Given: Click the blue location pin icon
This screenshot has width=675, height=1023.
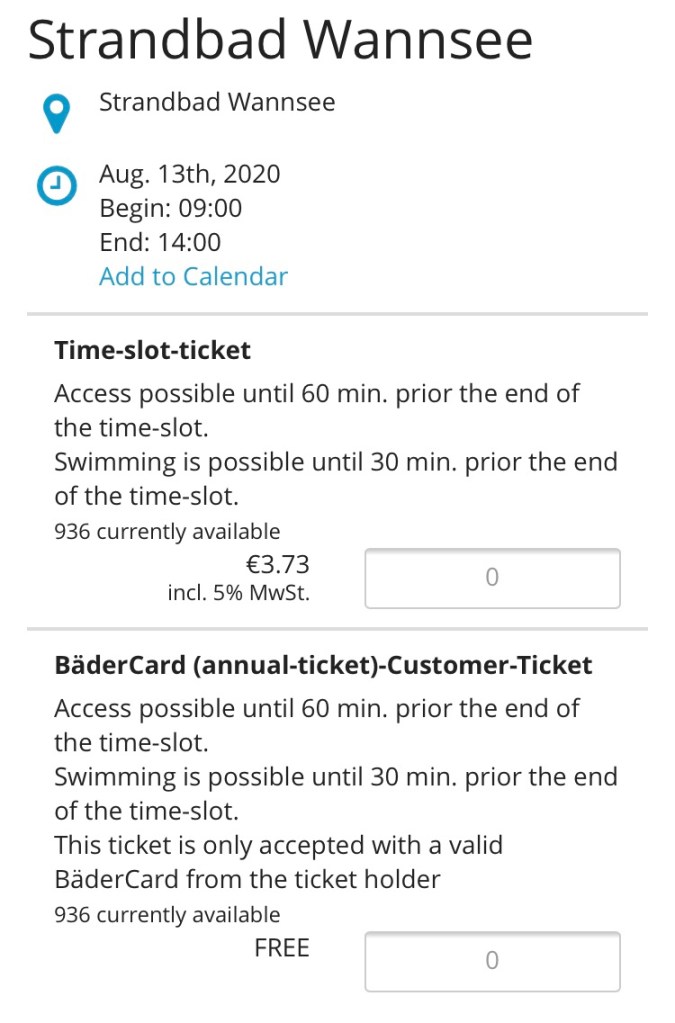Looking at the screenshot, I should coord(59,113).
